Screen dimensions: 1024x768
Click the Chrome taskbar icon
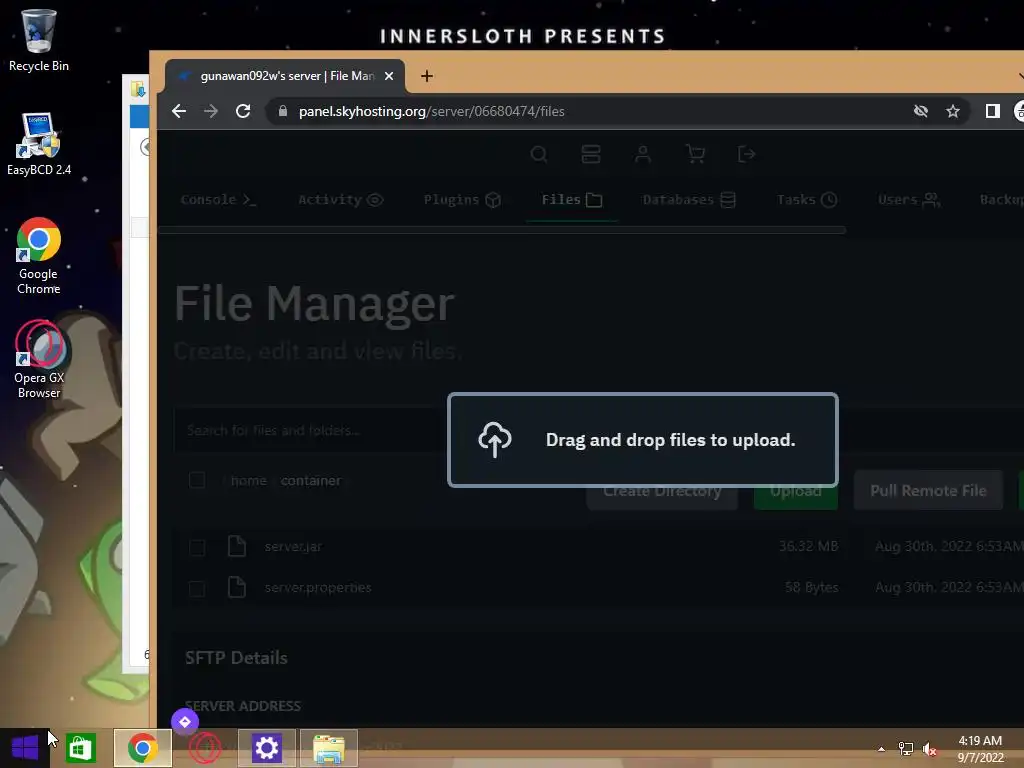pyautogui.click(x=142, y=748)
